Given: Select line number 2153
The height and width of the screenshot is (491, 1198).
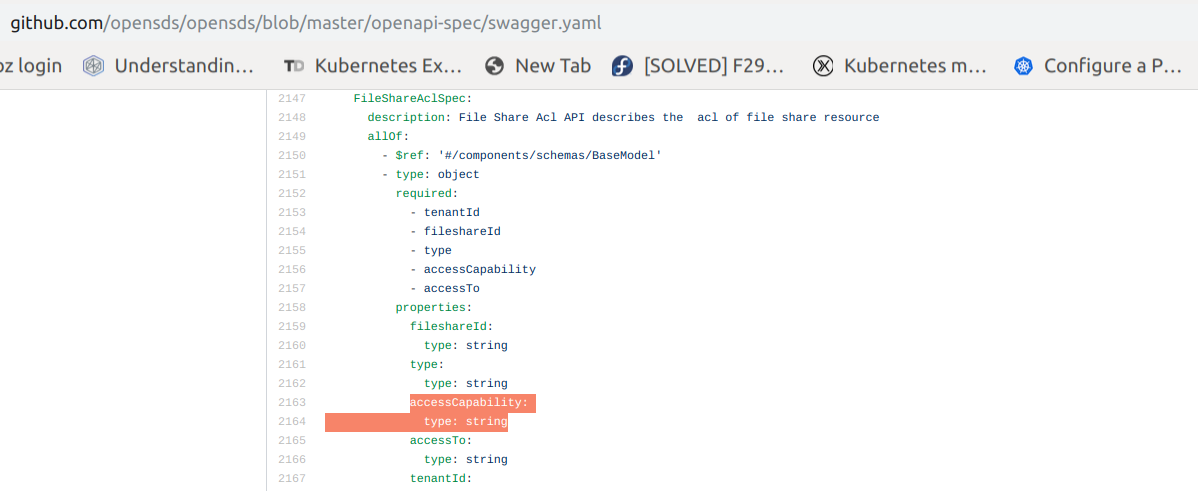Looking at the screenshot, I should [292, 212].
